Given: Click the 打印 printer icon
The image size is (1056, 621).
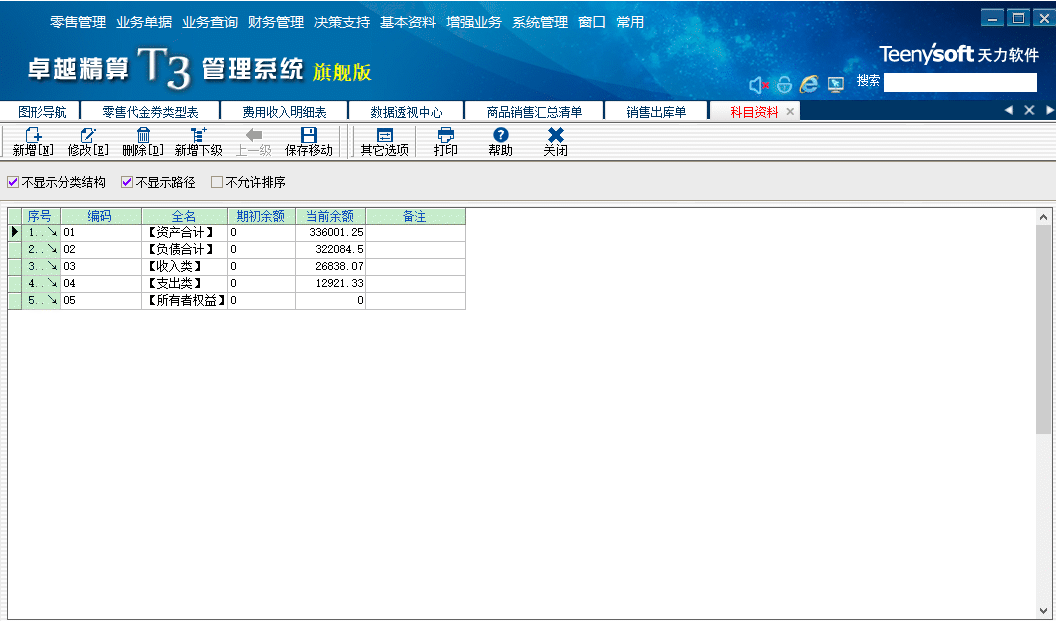Looking at the screenshot, I should pyautogui.click(x=446, y=135).
